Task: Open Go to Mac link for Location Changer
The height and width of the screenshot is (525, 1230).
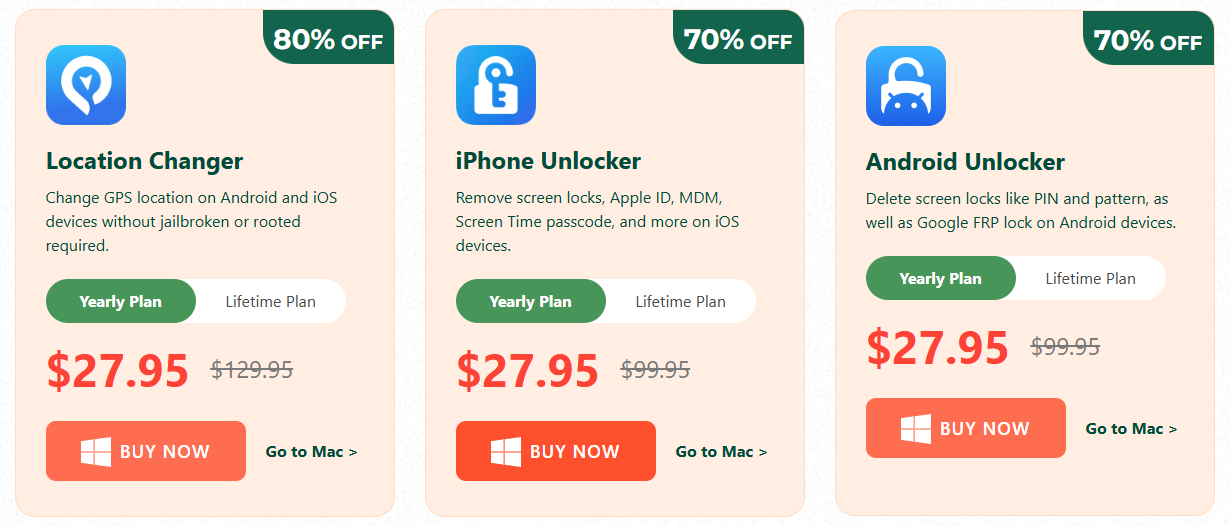Action: pyautogui.click(x=311, y=452)
